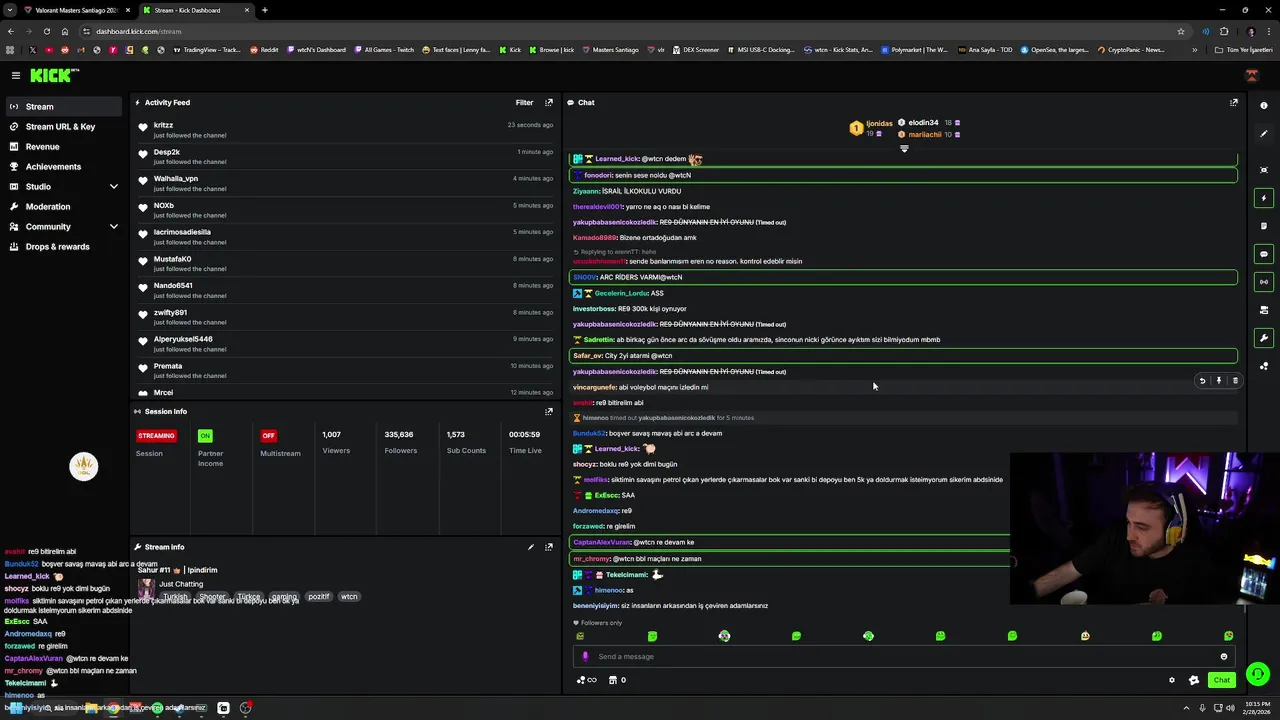
Task: Bookmark this page with the star icon
Action: coord(1181,31)
